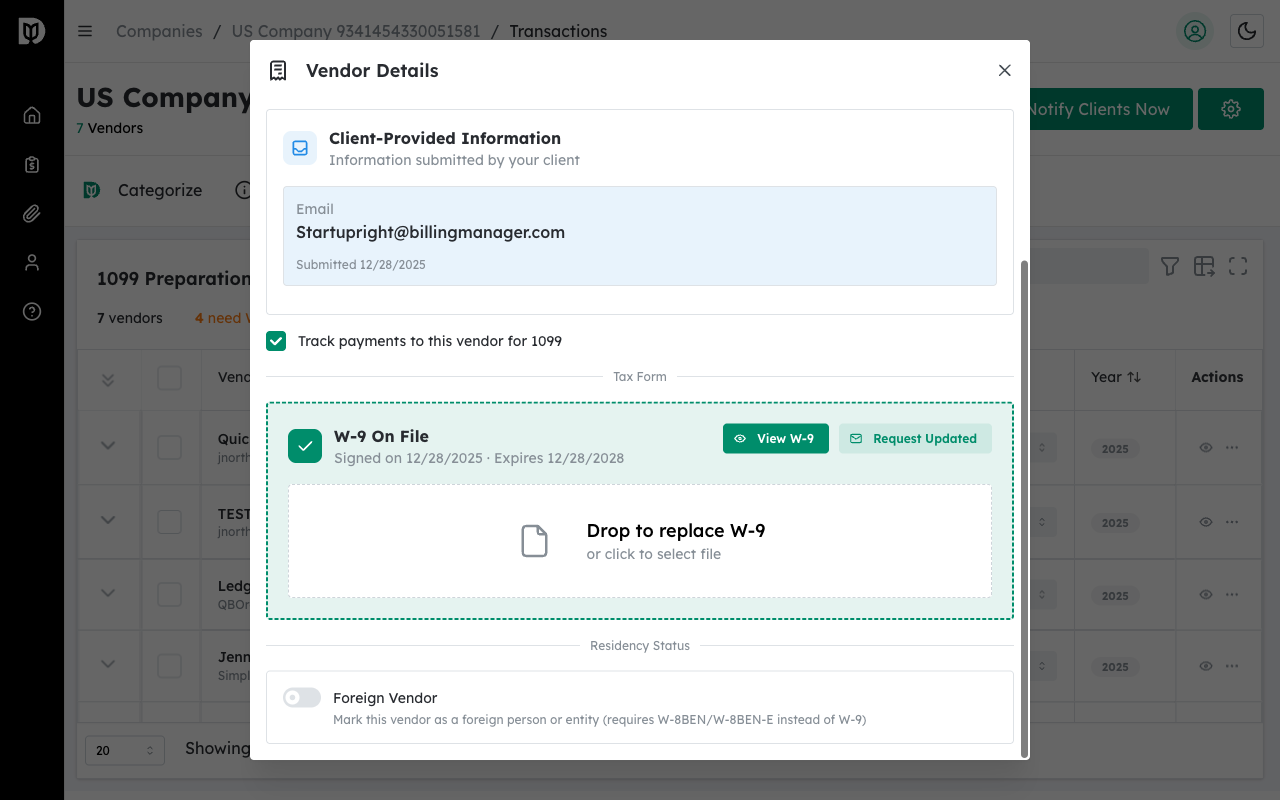Expand the table with the fullscreen icon

1237,266
